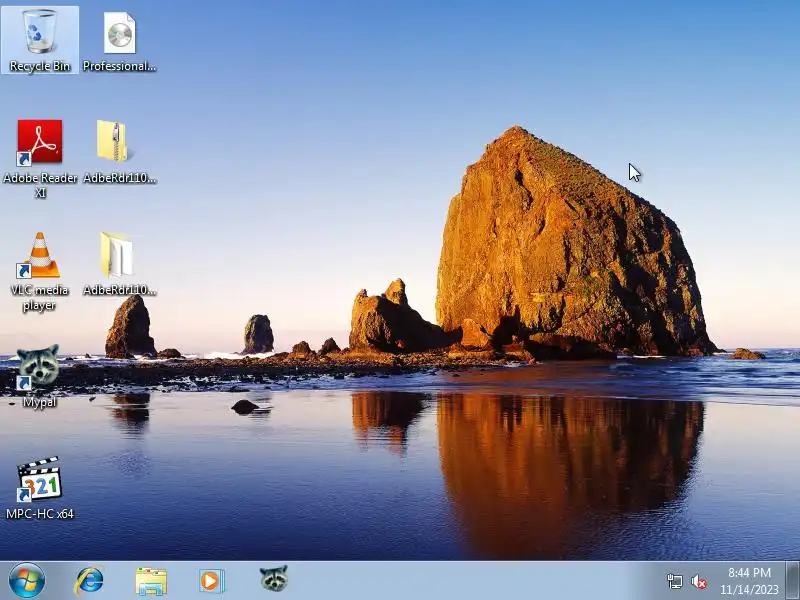
Task: Click the "MPC-HC x64" label text
Action: tap(40, 514)
